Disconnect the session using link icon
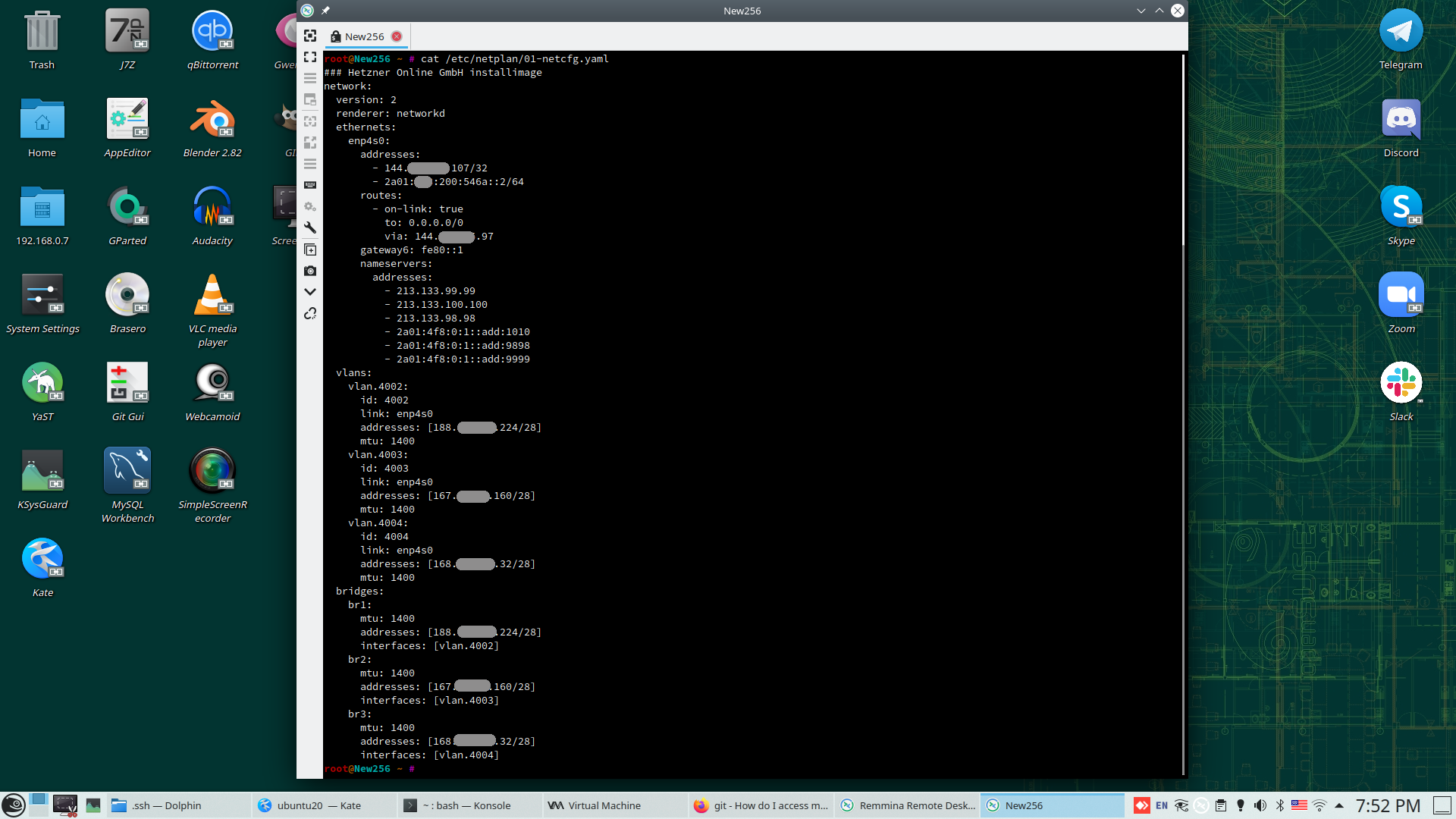 tap(310, 313)
